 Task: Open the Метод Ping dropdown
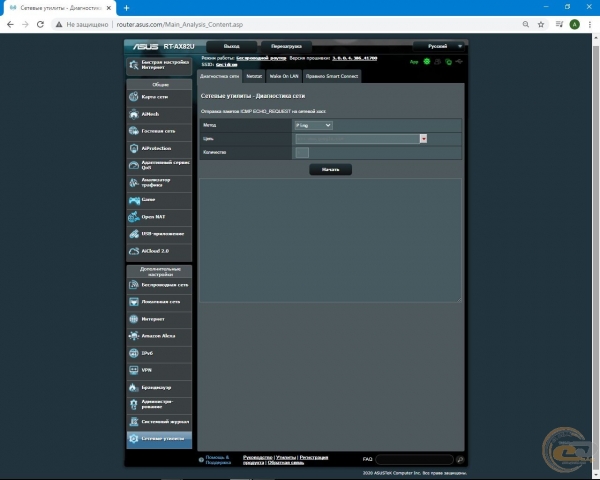click(x=313, y=126)
